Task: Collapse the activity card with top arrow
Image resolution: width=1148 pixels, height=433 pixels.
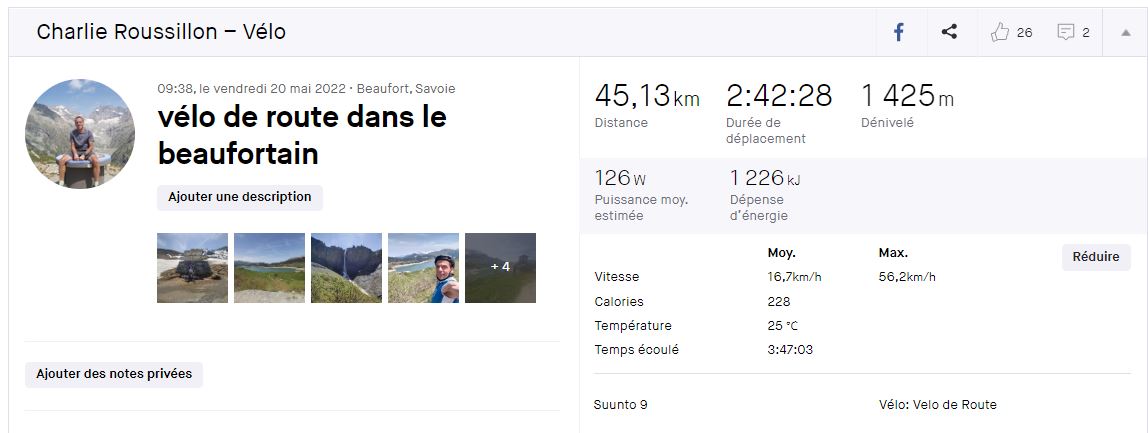Action: [1126, 32]
